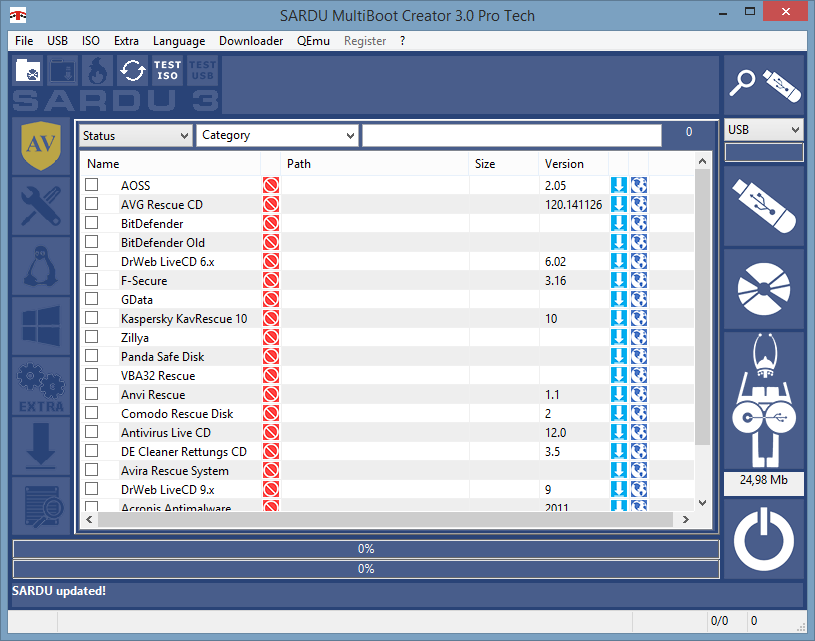The width and height of the screenshot is (815, 641).
Task: Sort by the Version column header
Action: pyautogui.click(x=573, y=164)
